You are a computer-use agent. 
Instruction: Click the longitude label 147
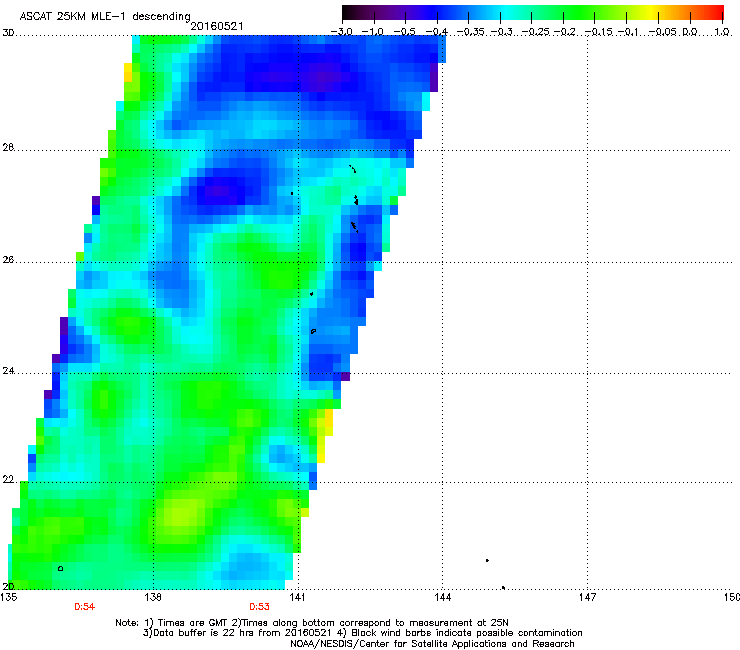pyautogui.click(x=588, y=597)
